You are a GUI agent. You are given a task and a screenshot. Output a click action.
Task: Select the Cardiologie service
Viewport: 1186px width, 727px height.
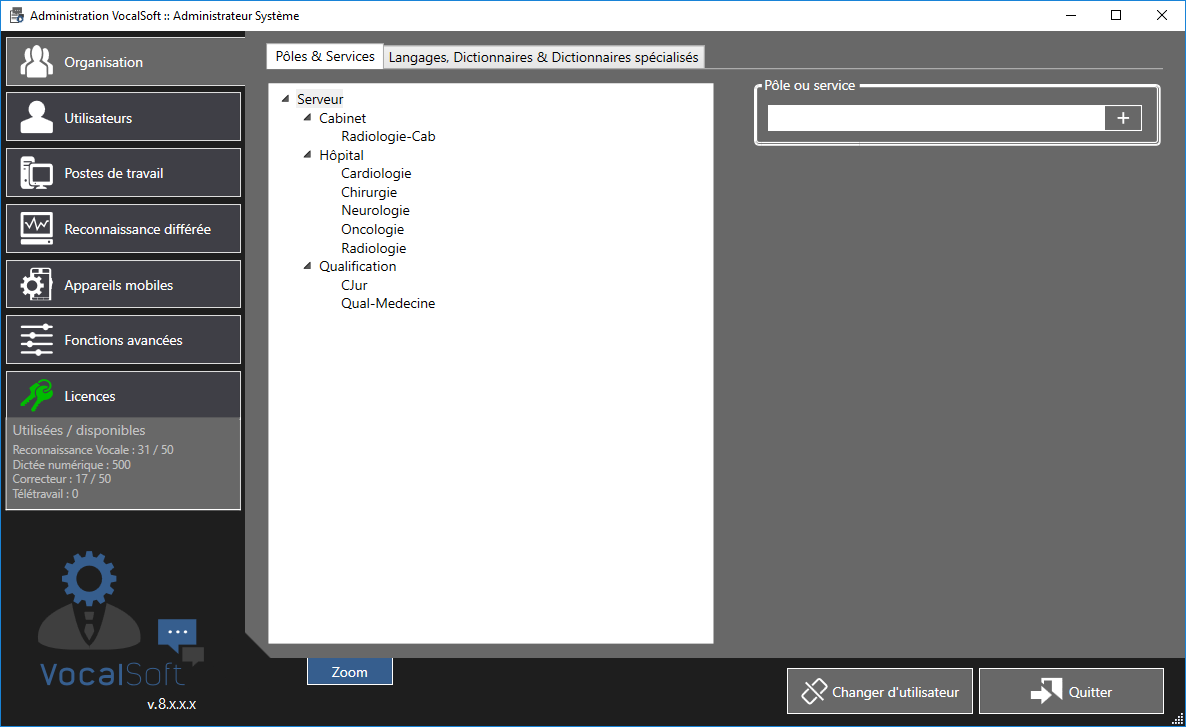click(x=376, y=173)
